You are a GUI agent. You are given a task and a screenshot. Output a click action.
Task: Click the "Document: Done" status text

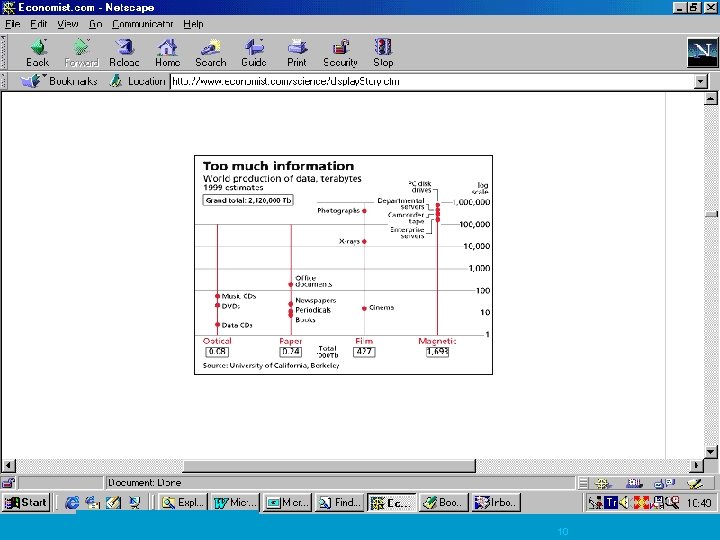click(x=144, y=483)
